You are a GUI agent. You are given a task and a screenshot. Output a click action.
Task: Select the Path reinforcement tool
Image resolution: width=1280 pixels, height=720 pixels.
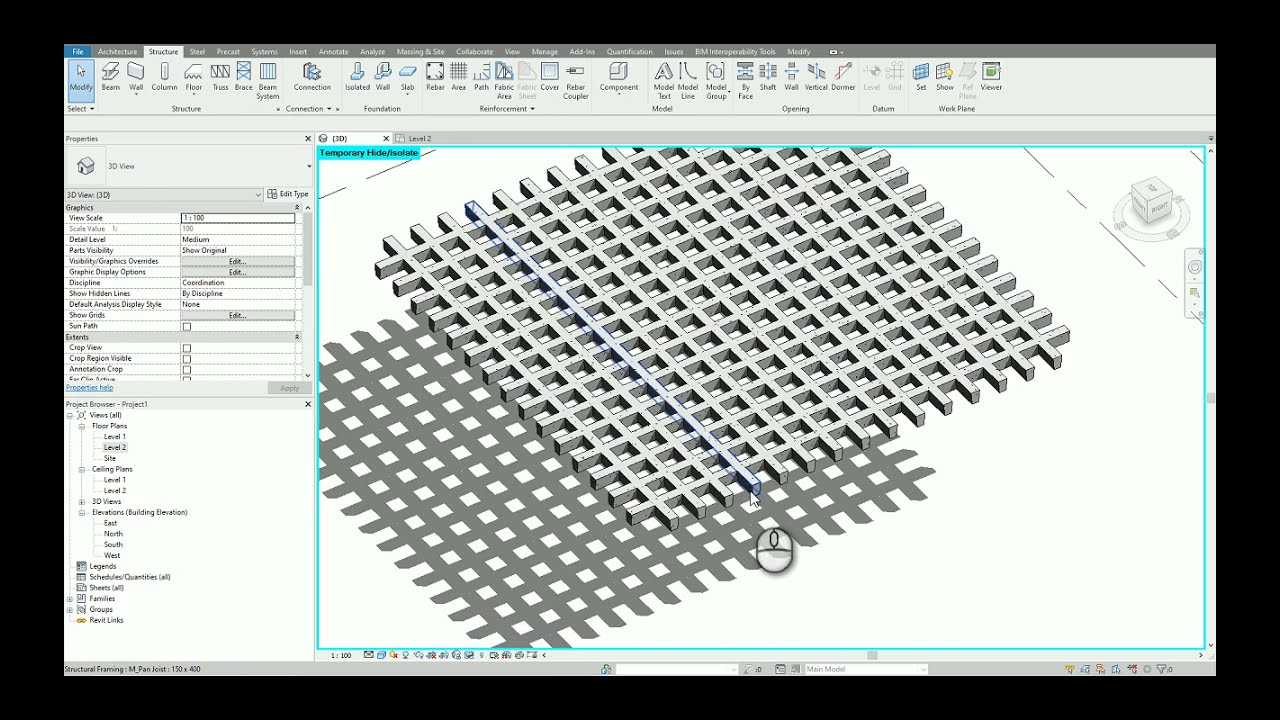481,78
